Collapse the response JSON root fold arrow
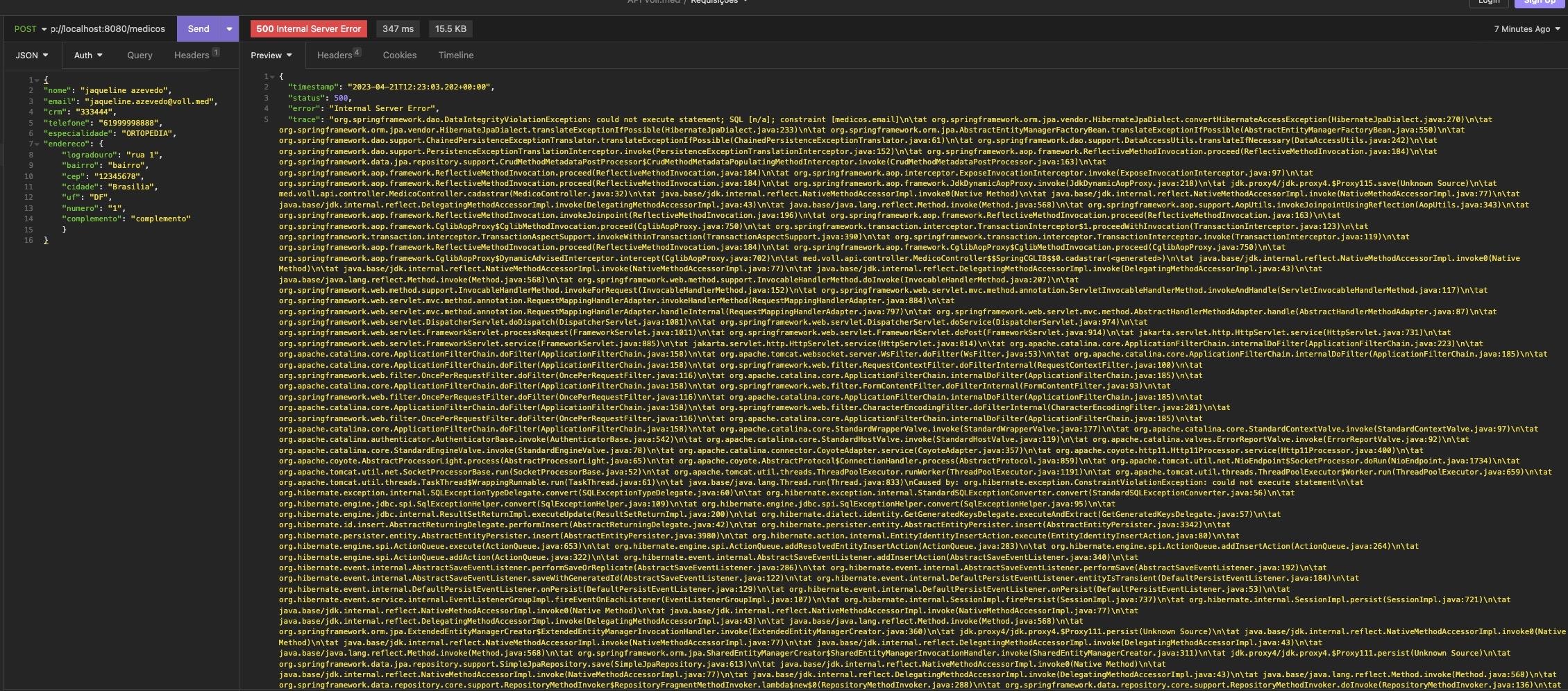Viewport: 1568px width, 691px height. pyautogui.click(x=272, y=77)
